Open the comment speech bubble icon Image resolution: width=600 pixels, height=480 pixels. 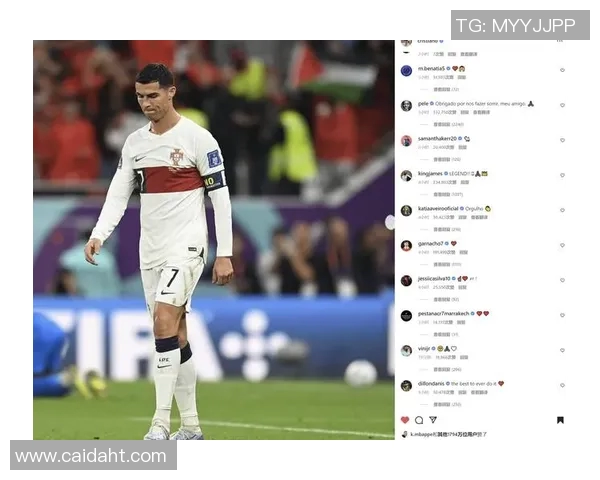[x=419, y=420]
